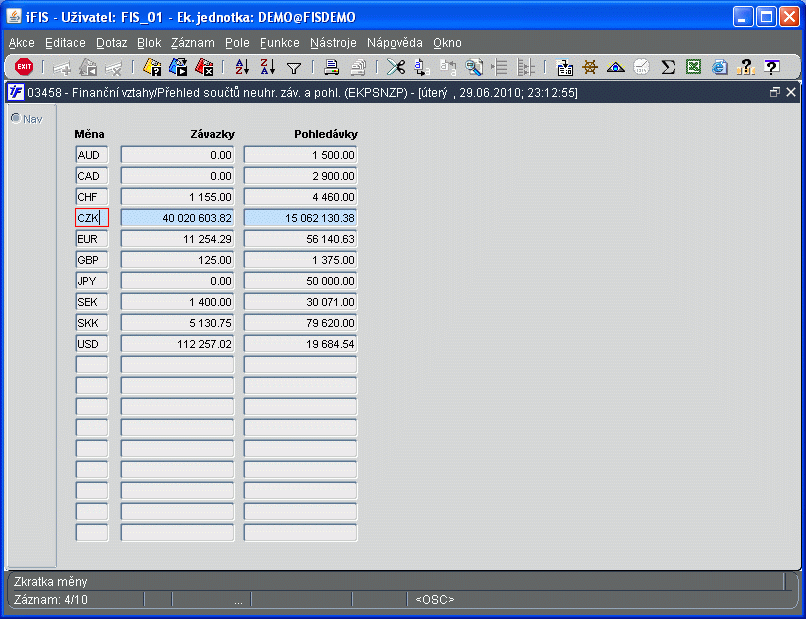806x619 pixels.
Task: Click Závazky value 1 155.00
Action: coord(177,197)
